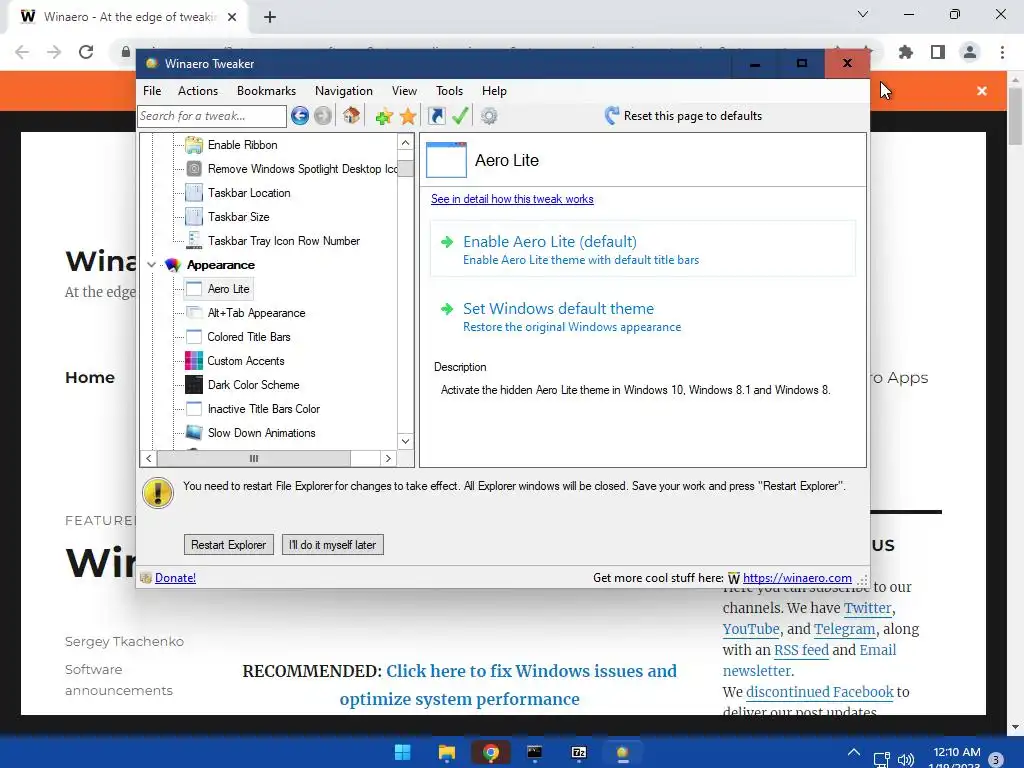
Task: Open the Alt+Tab Appearance tweak
Action: (x=256, y=313)
